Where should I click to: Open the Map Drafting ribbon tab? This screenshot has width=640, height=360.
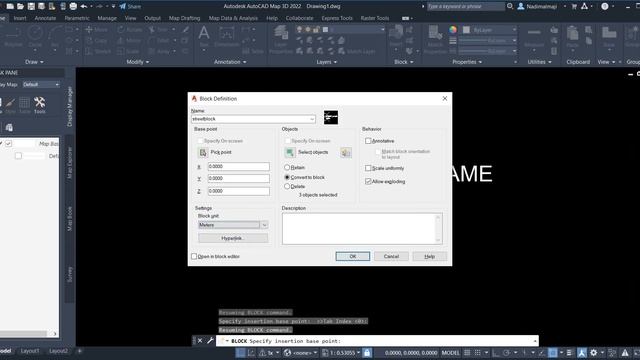(x=184, y=18)
